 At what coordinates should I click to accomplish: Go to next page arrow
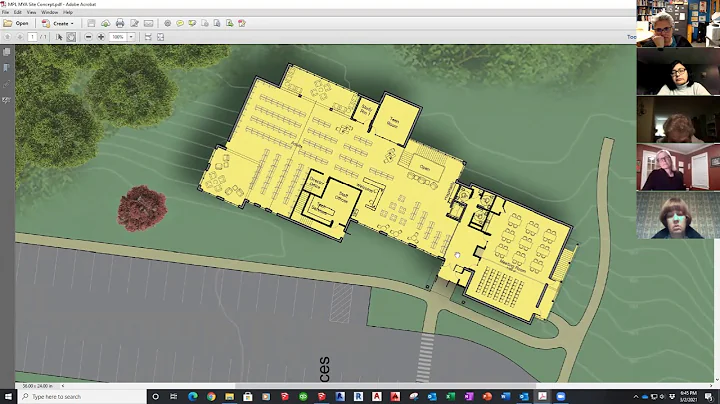[20, 37]
